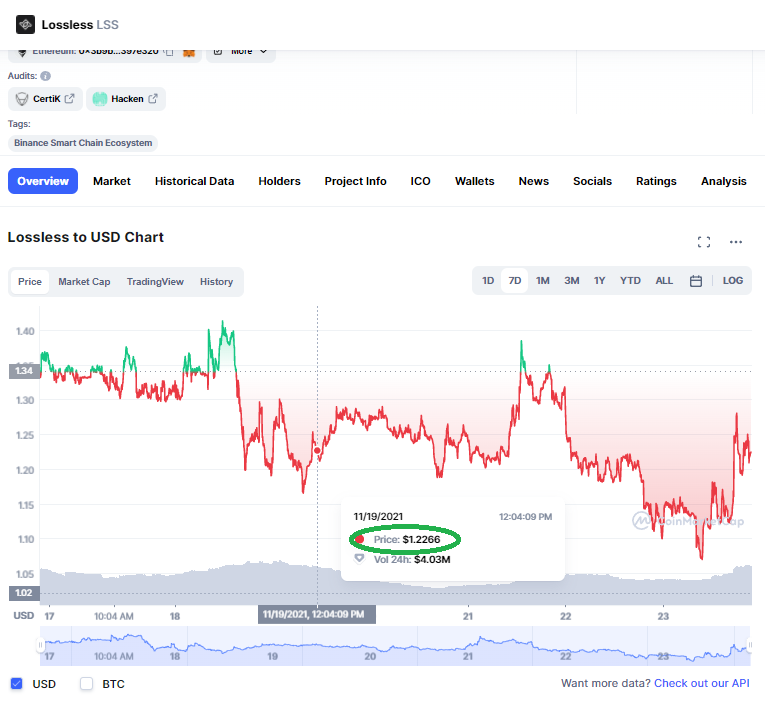This screenshot has height=702, width=765.
Task: Click the Hacken logo icon
Action: (100, 99)
